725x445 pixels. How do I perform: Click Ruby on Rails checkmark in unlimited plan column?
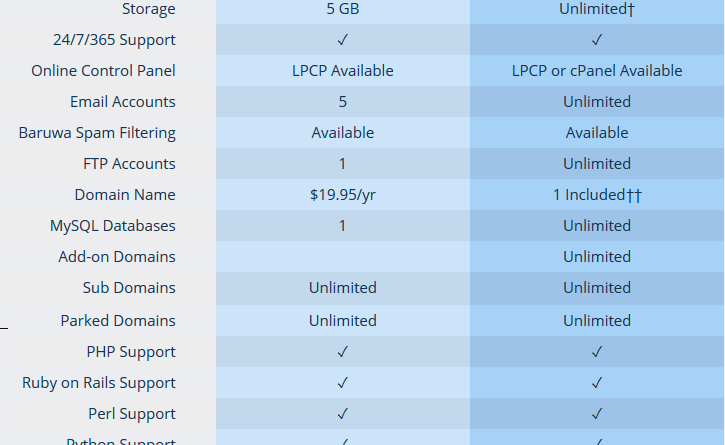[597, 383]
